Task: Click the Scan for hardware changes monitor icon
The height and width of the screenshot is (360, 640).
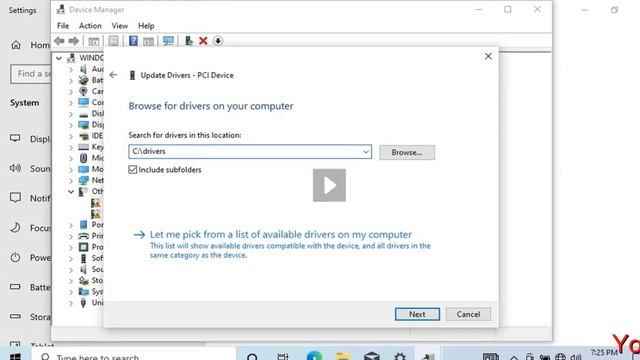Action: click(168, 41)
